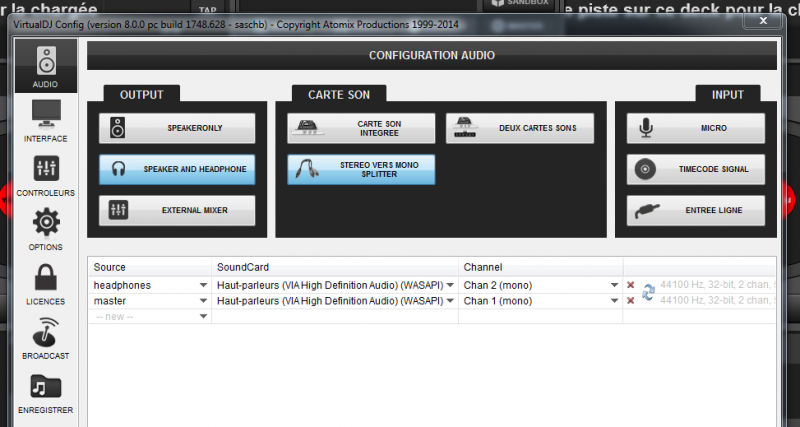Select External Mixer output option
The image size is (800, 427).
tap(177, 211)
